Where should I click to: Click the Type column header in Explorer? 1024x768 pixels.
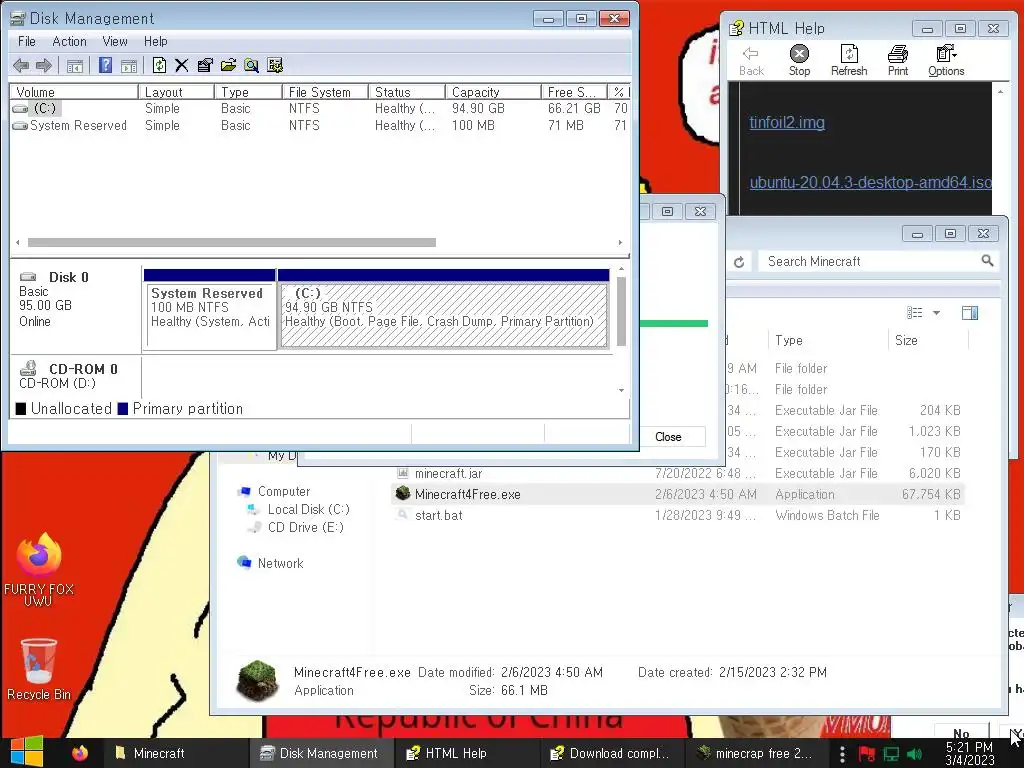coord(828,340)
